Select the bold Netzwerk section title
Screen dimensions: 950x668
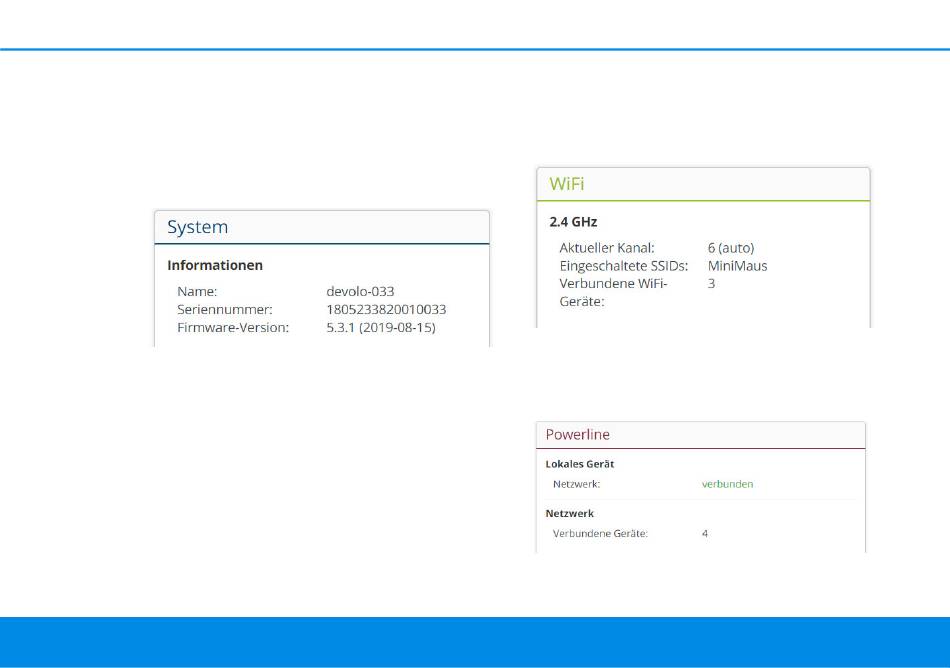[x=570, y=514]
